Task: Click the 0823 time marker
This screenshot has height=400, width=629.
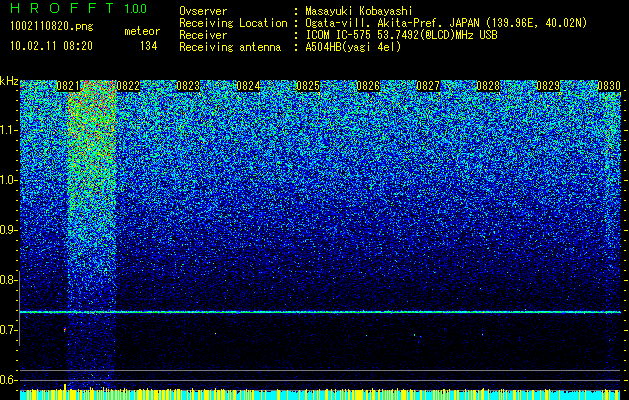Action: (188, 86)
